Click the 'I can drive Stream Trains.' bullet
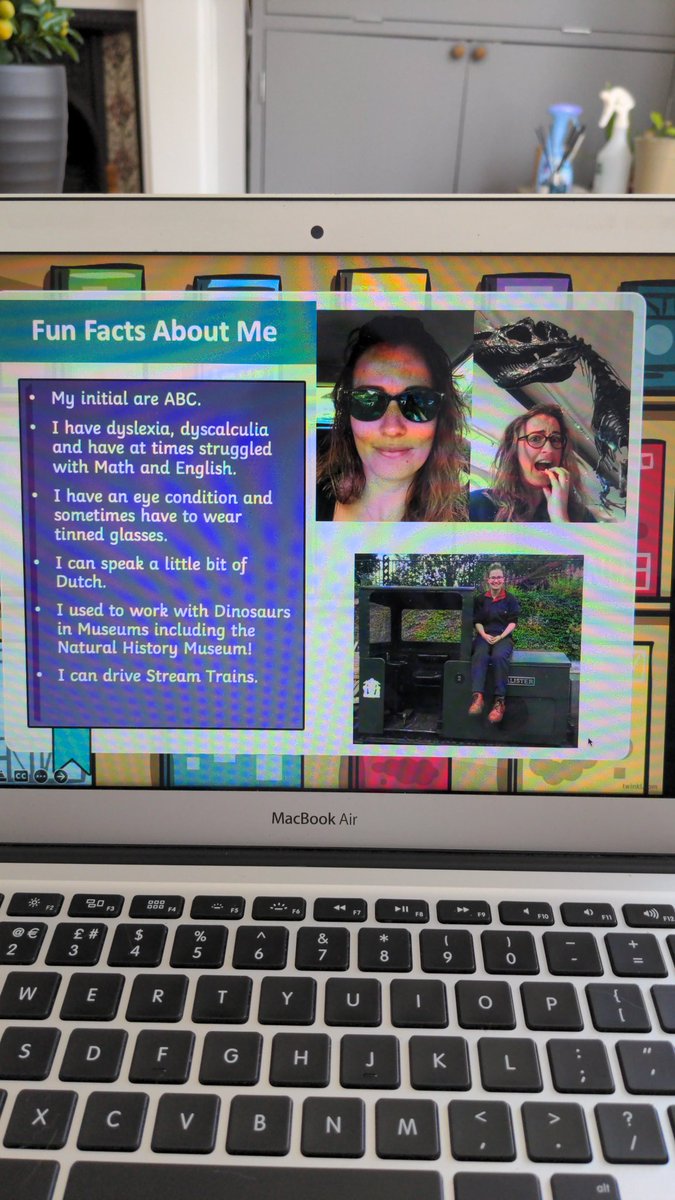 (x=156, y=677)
